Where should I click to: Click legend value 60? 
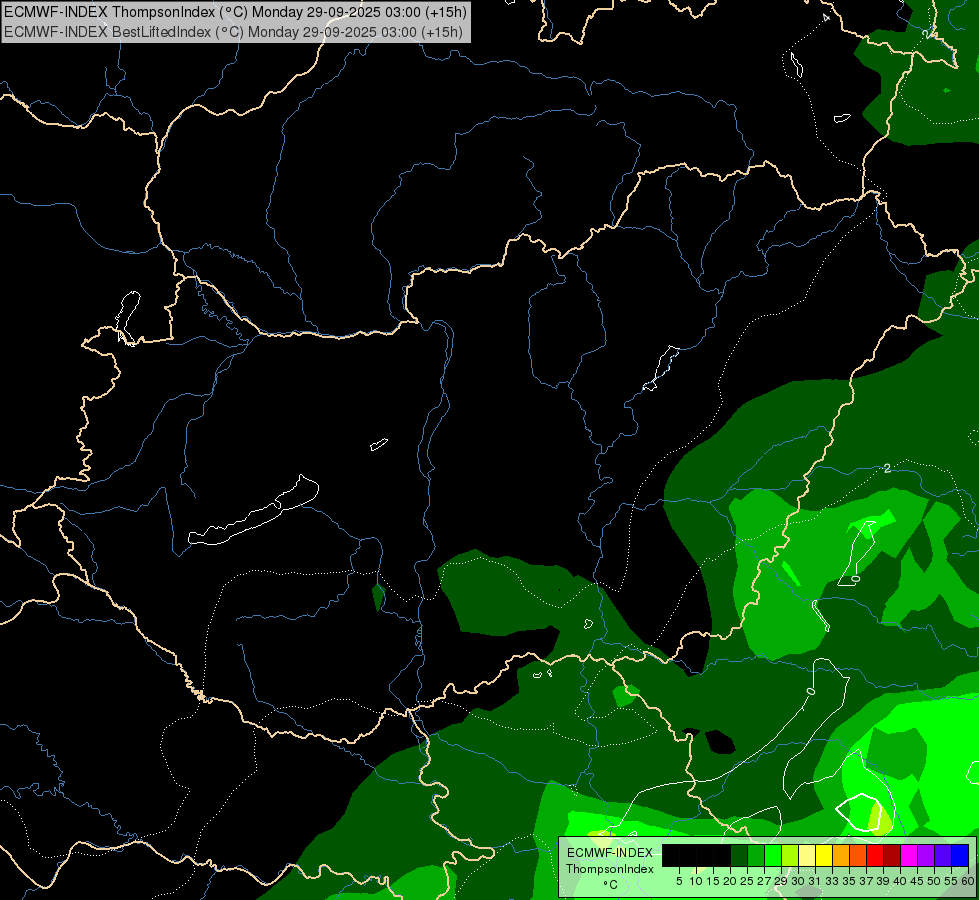tap(968, 881)
